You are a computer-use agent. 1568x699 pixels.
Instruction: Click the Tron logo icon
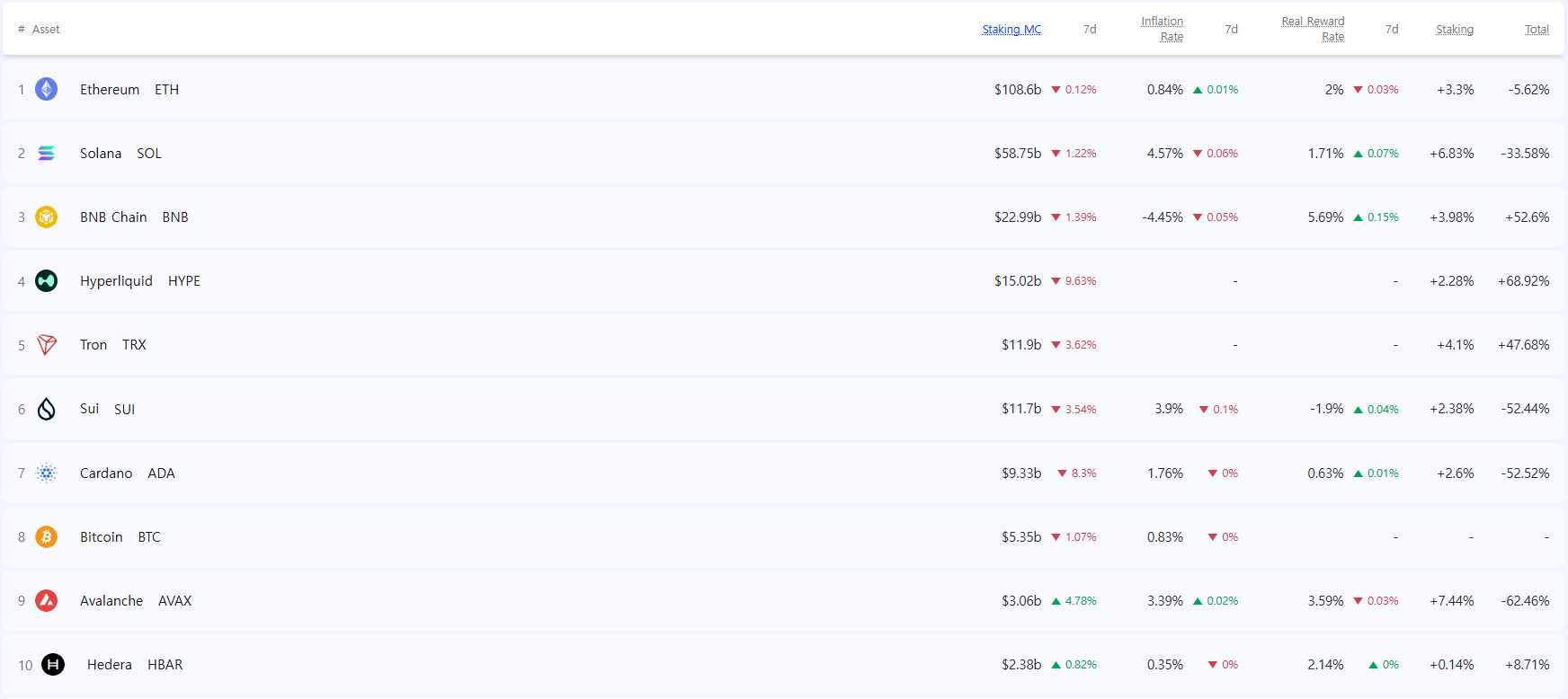tap(46, 345)
